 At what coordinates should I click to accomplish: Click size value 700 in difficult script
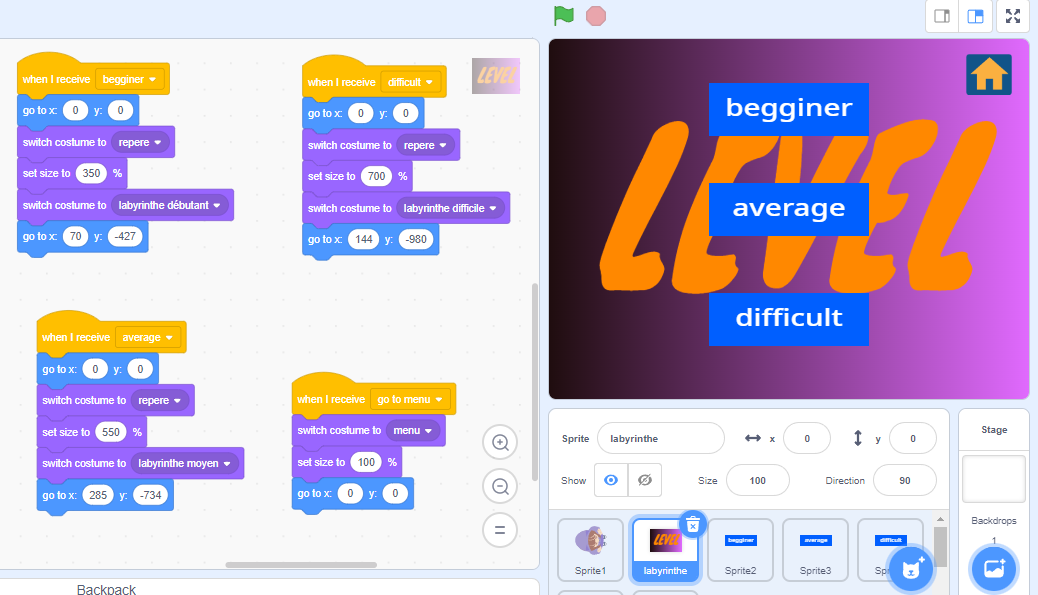click(377, 177)
